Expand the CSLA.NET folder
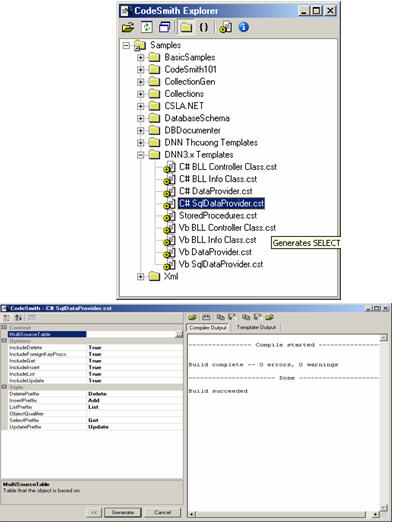The image size is (395, 525). coord(141,106)
